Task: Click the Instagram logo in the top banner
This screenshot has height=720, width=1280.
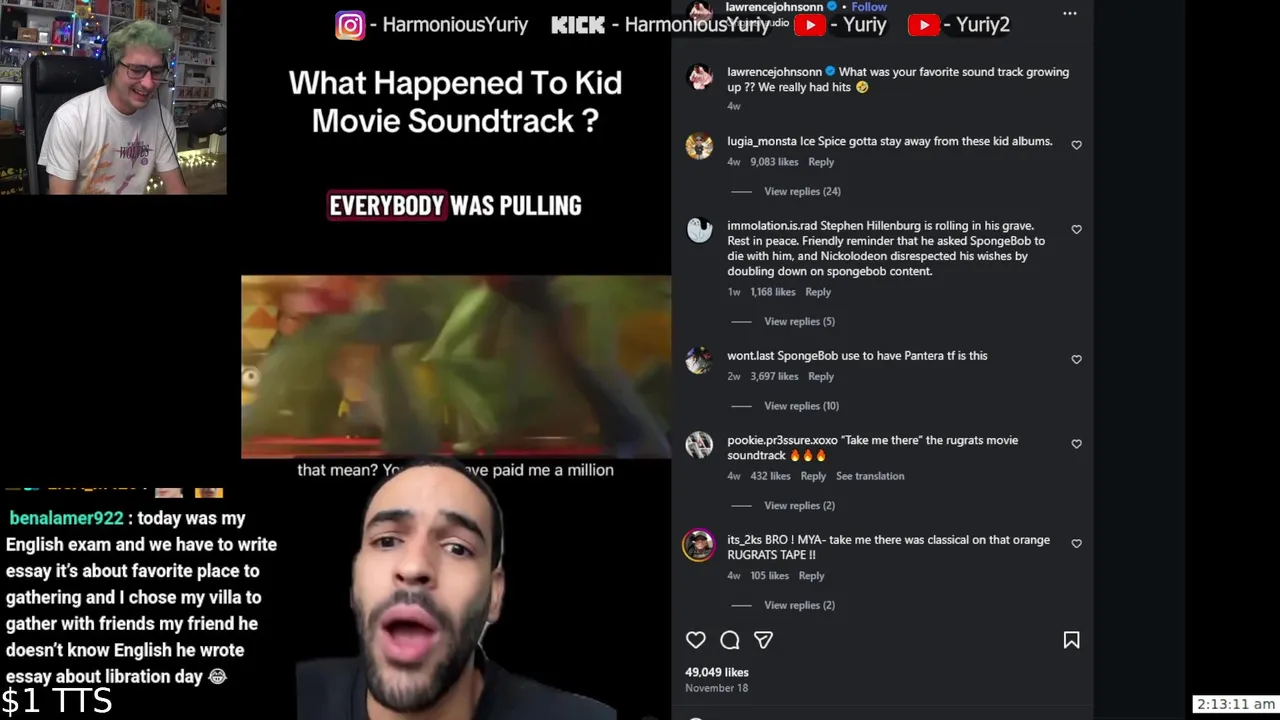Action: tap(350, 25)
